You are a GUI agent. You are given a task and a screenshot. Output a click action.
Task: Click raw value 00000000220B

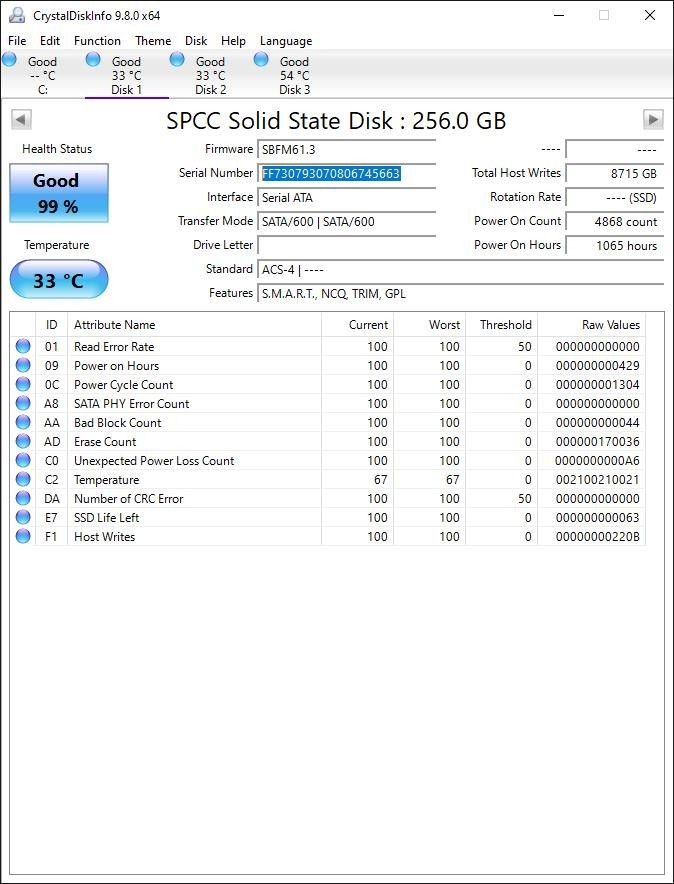point(597,537)
